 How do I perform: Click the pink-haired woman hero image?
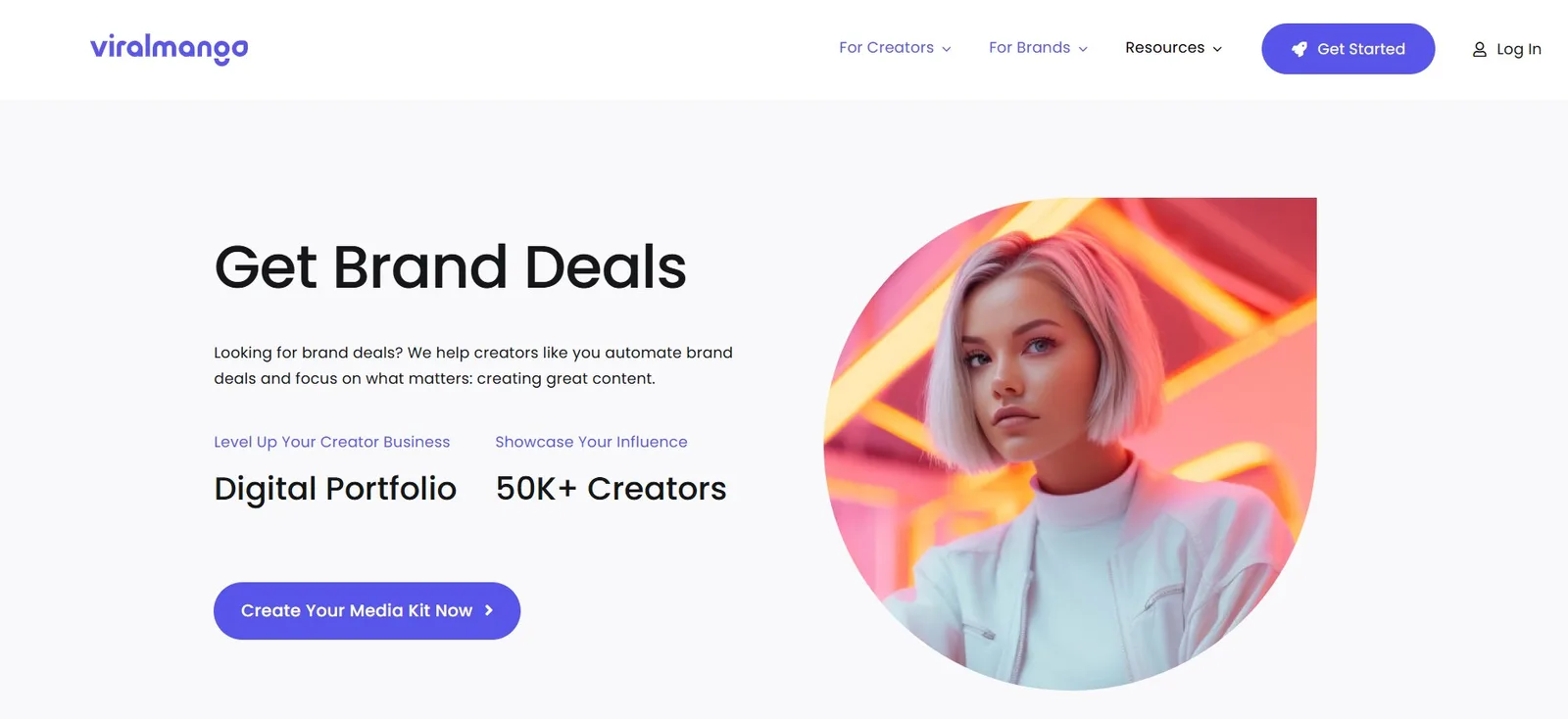pyautogui.click(x=1070, y=444)
